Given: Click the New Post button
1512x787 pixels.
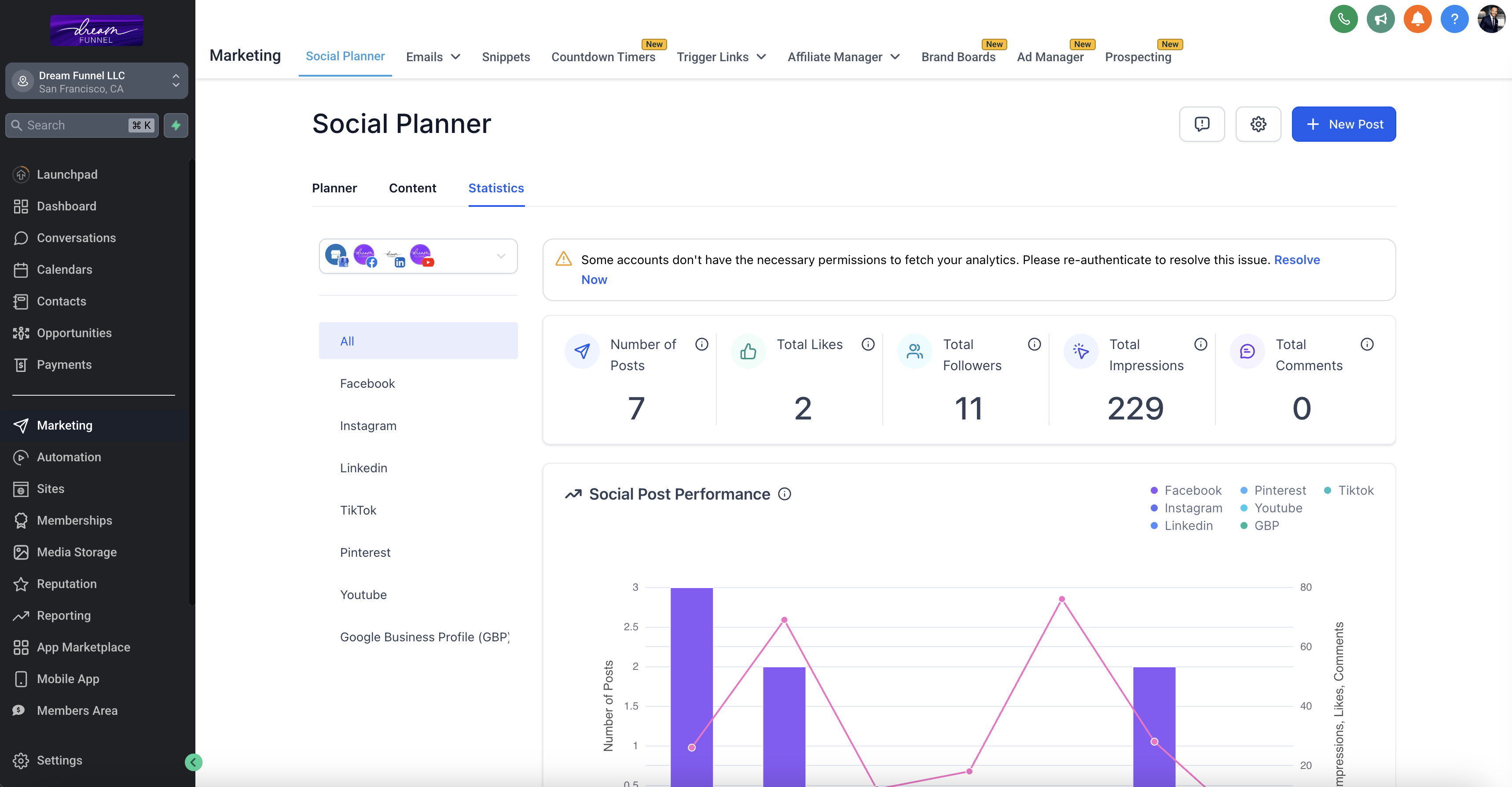Looking at the screenshot, I should [1343, 124].
